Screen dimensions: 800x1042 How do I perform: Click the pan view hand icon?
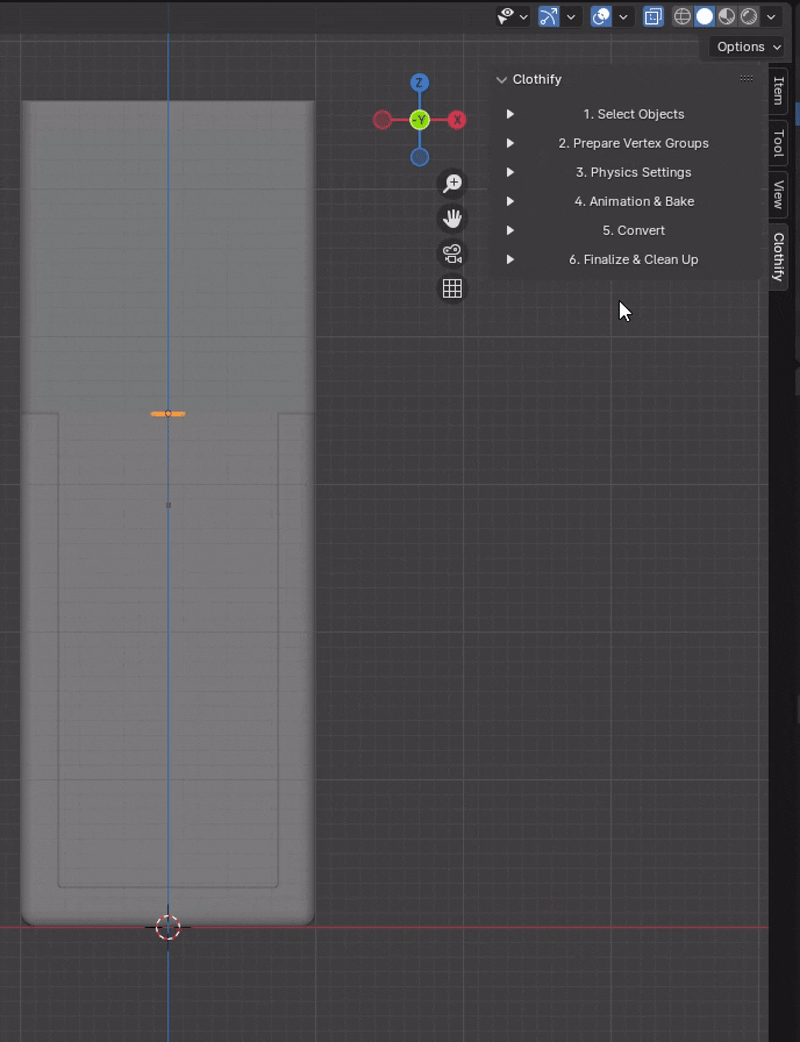pos(452,218)
